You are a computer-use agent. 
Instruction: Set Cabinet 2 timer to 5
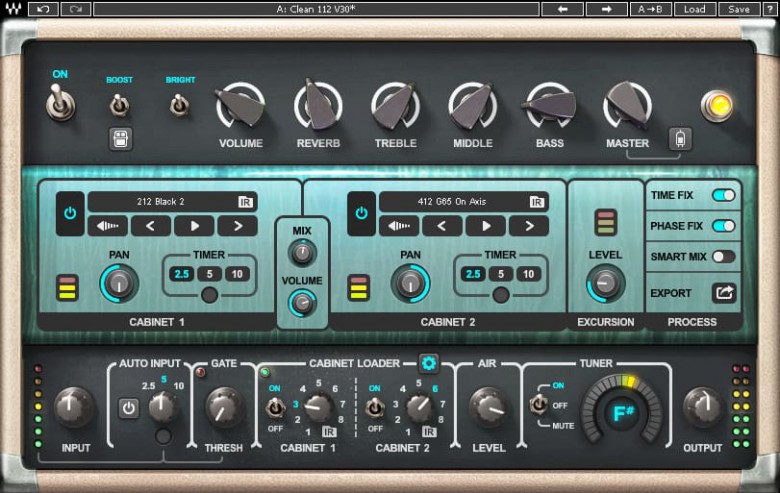501,274
